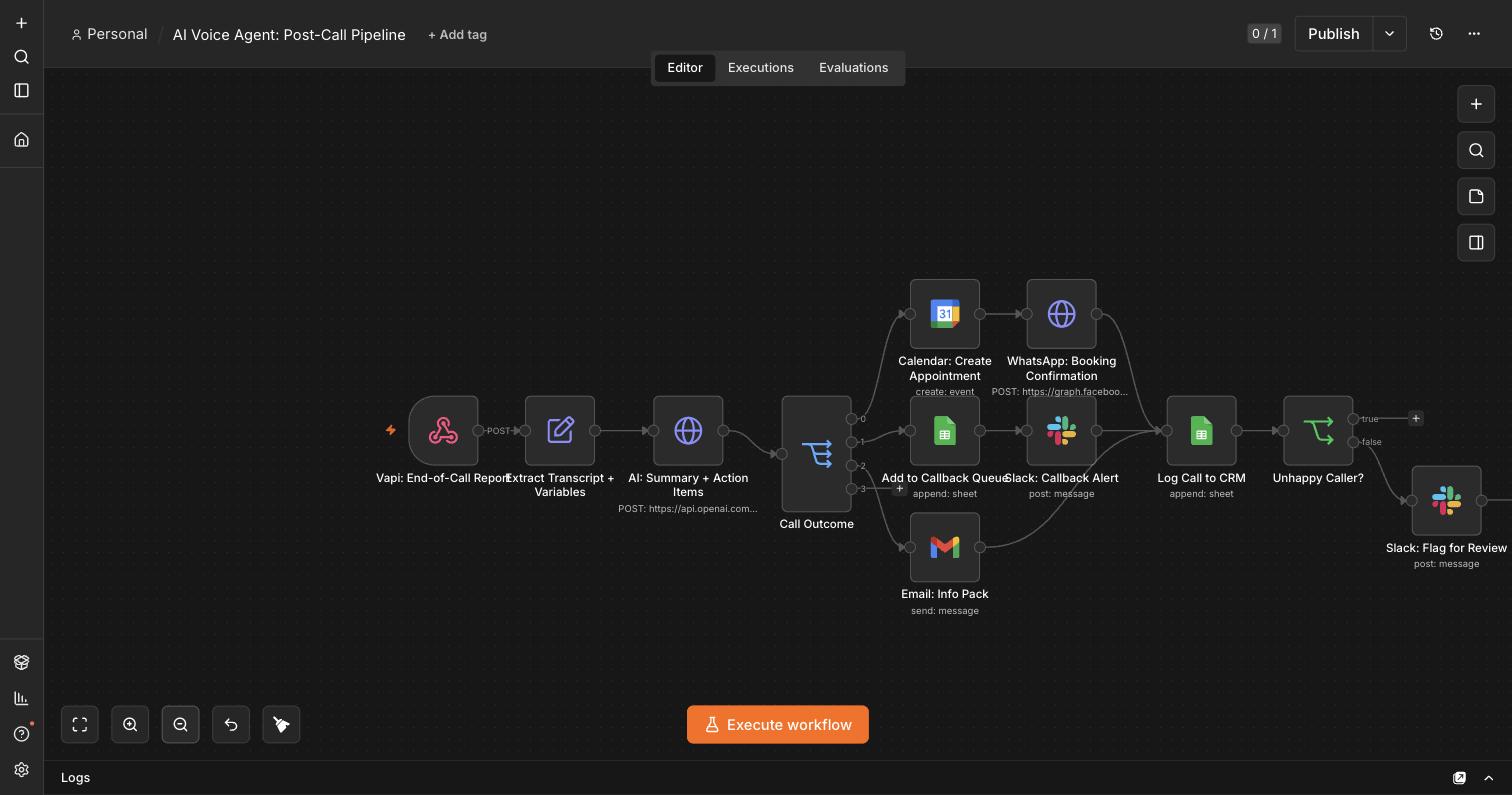Open the Vapi End-of-Call Report webhook node

click(443, 431)
